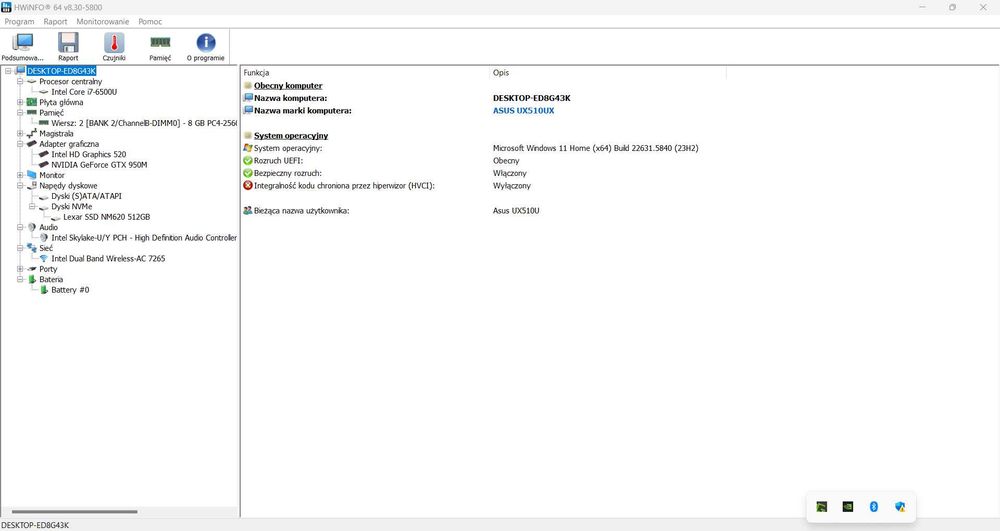The width and height of the screenshot is (1000, 531).
Task: Click the Wi-Fi icon beside Wireless-AC 7265
Action: 43,259
